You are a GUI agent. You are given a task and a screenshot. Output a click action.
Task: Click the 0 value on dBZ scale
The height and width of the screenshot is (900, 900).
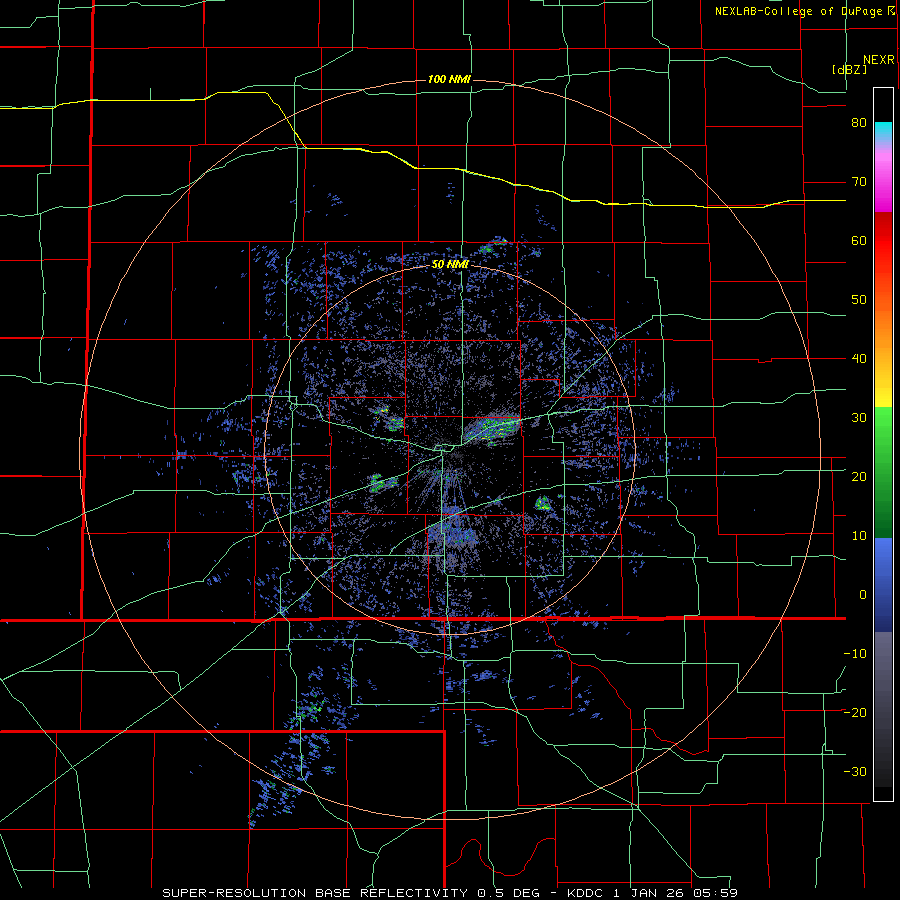[863, 595]
